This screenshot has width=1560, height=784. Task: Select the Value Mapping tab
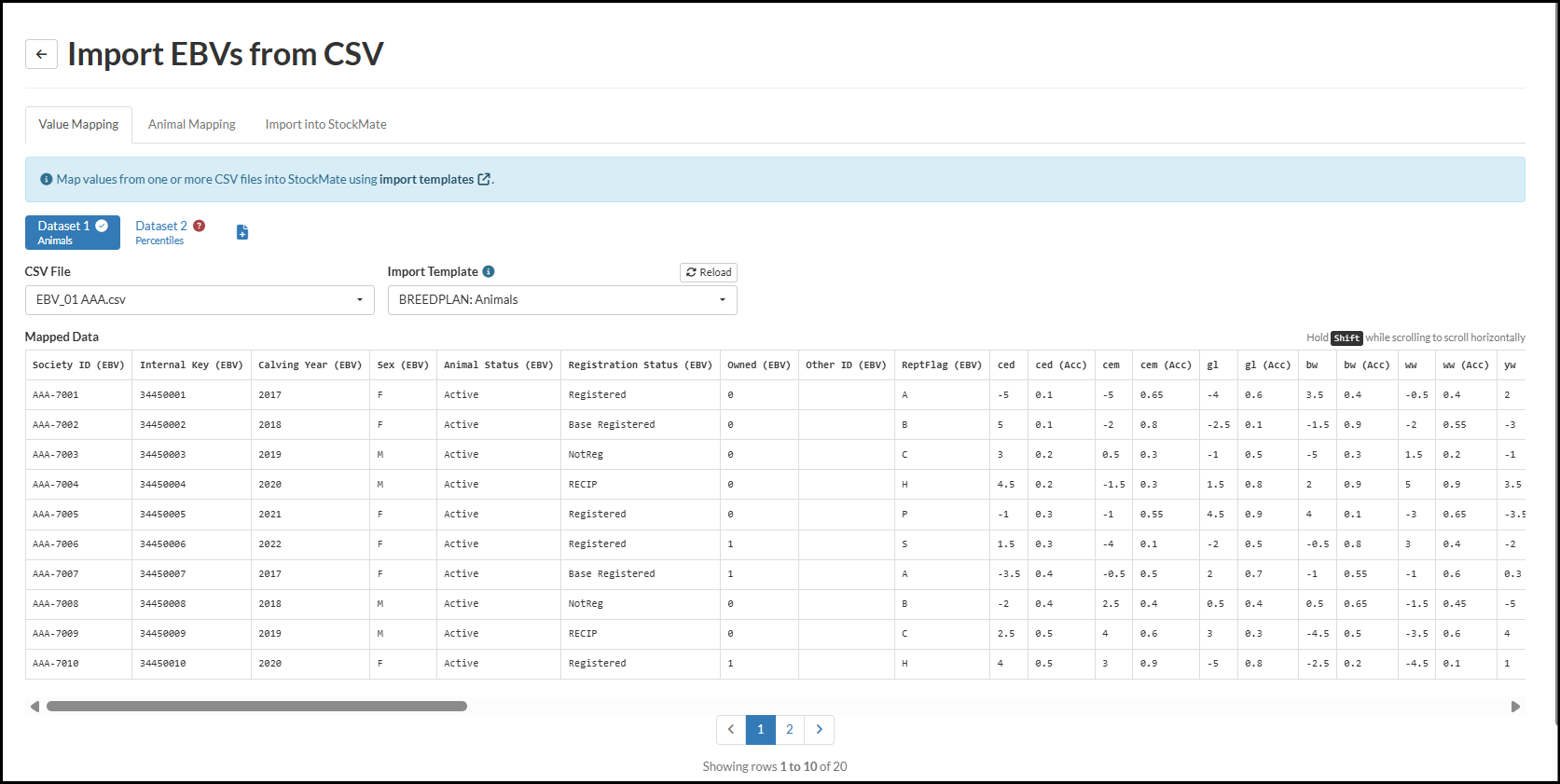tap(78, 124)
